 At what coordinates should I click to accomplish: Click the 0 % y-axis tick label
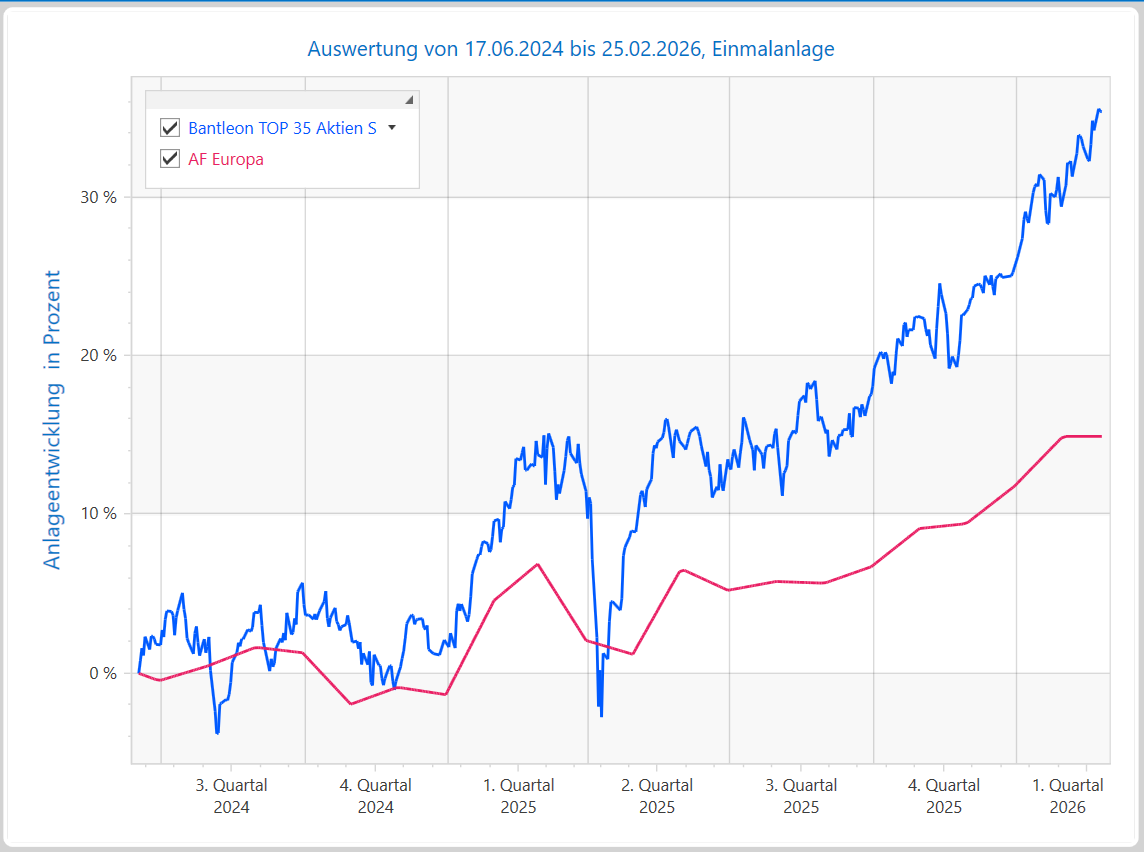103,673
